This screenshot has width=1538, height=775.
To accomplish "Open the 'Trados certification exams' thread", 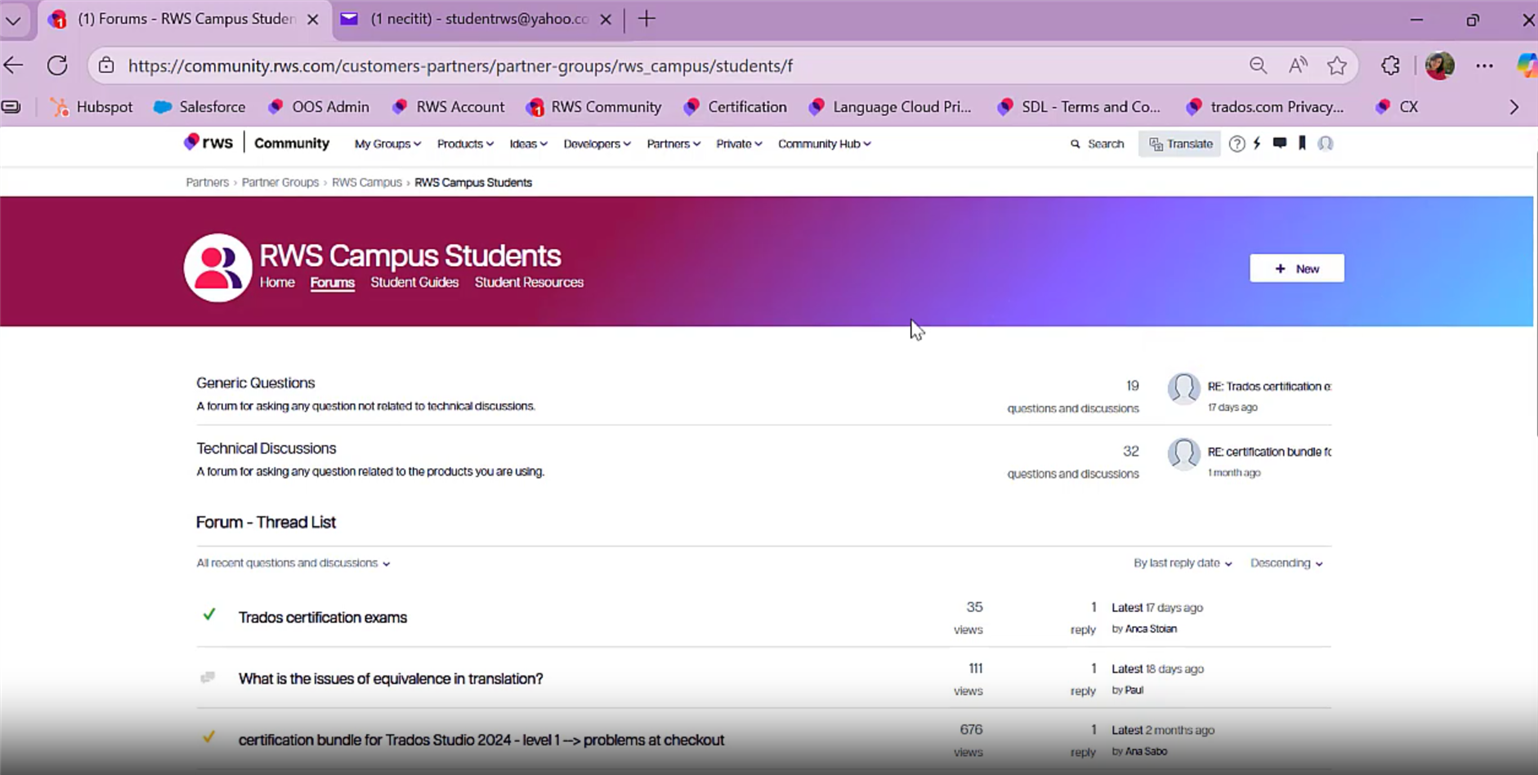I will click(x=322, y=617).
